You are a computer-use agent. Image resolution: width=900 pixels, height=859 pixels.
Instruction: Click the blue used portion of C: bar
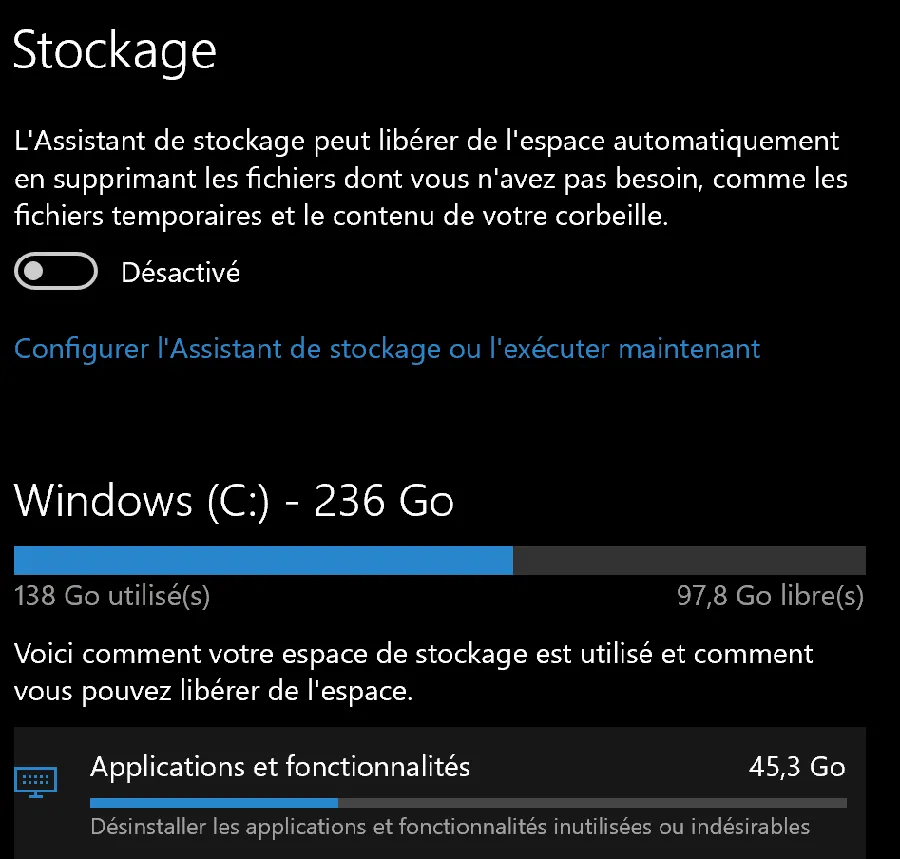[x=263, y=560]
